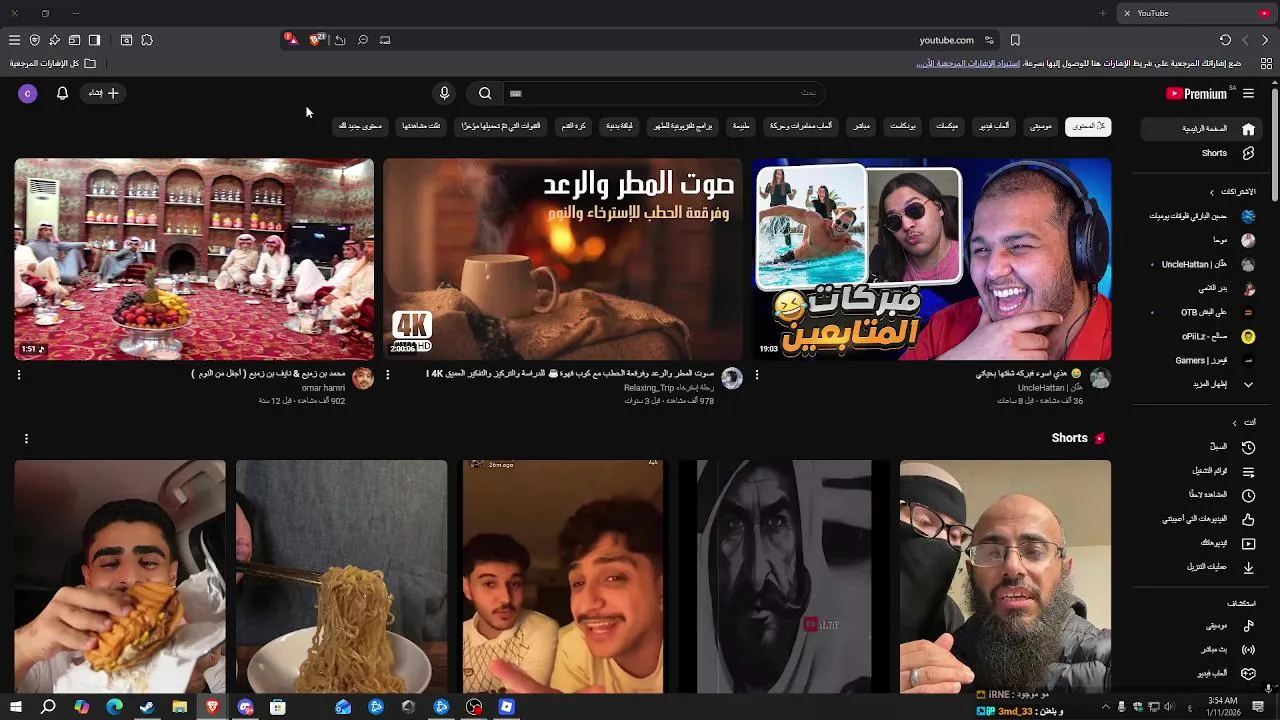Select the Mixes filter chip
Screen dimensions: 1280x720
pyautogui.click(x=947, y=127)
